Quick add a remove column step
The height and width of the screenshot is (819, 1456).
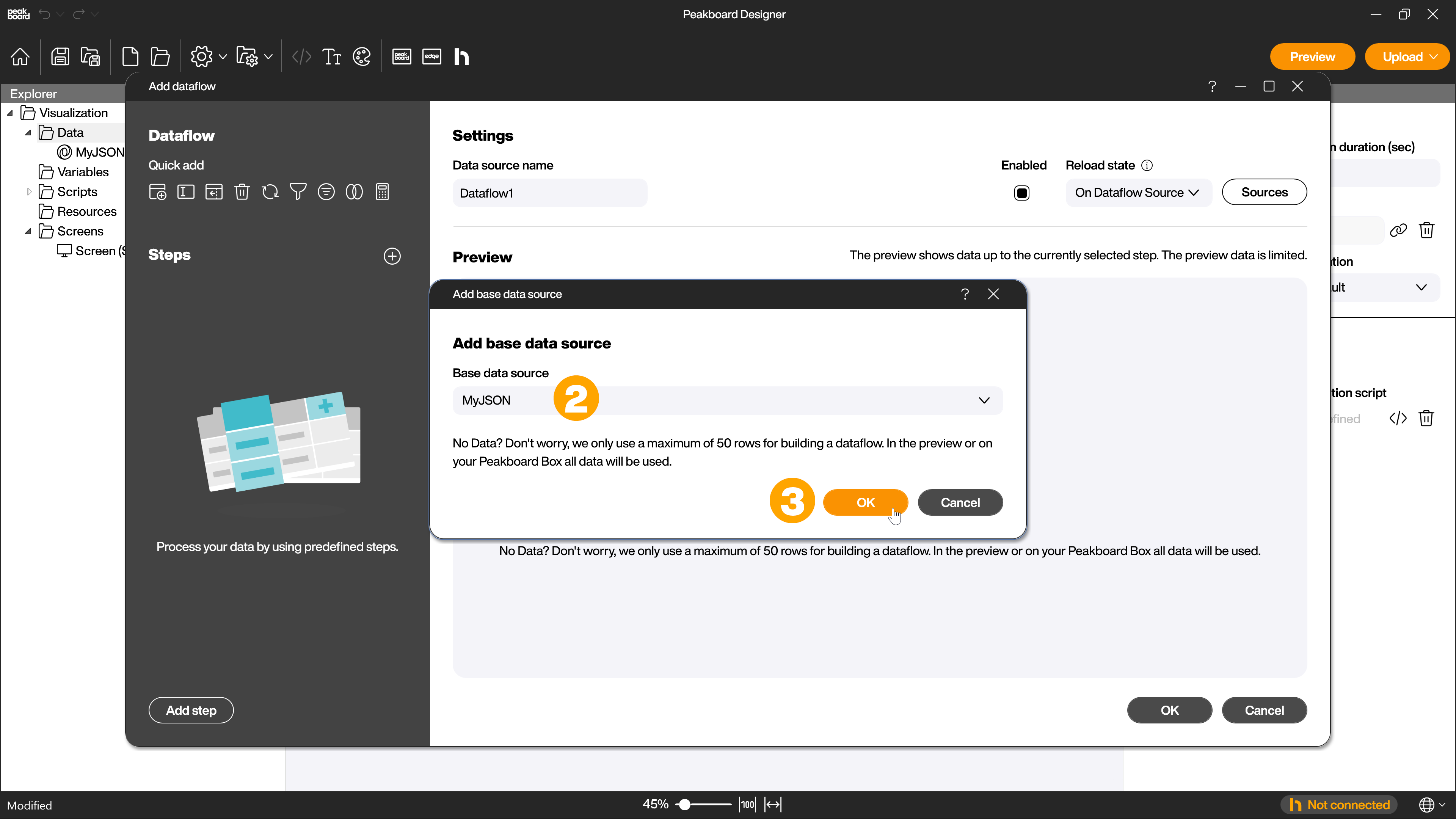(x=242, y=192)
